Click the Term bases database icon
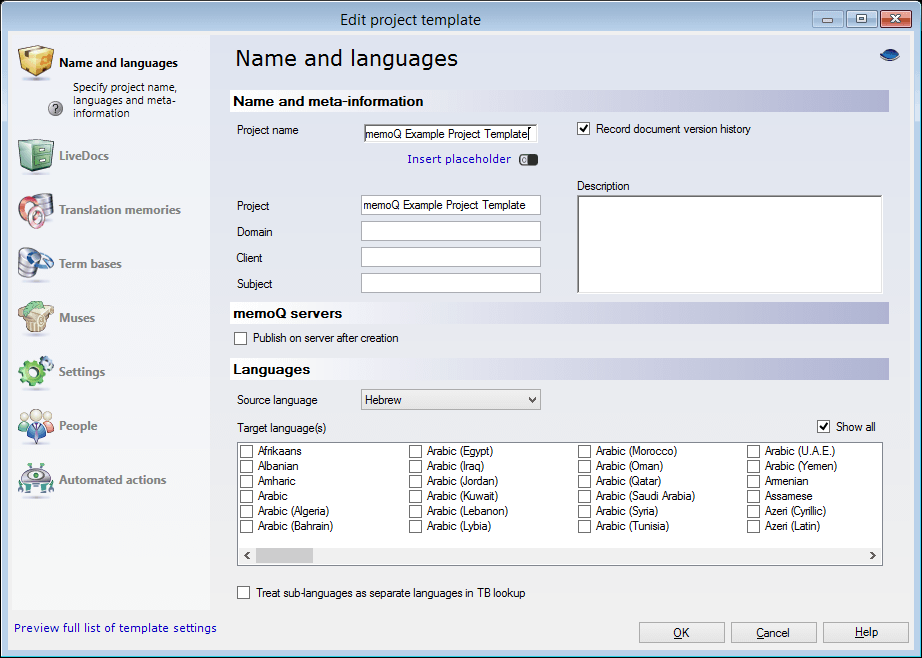 click(x=36, y=263)
